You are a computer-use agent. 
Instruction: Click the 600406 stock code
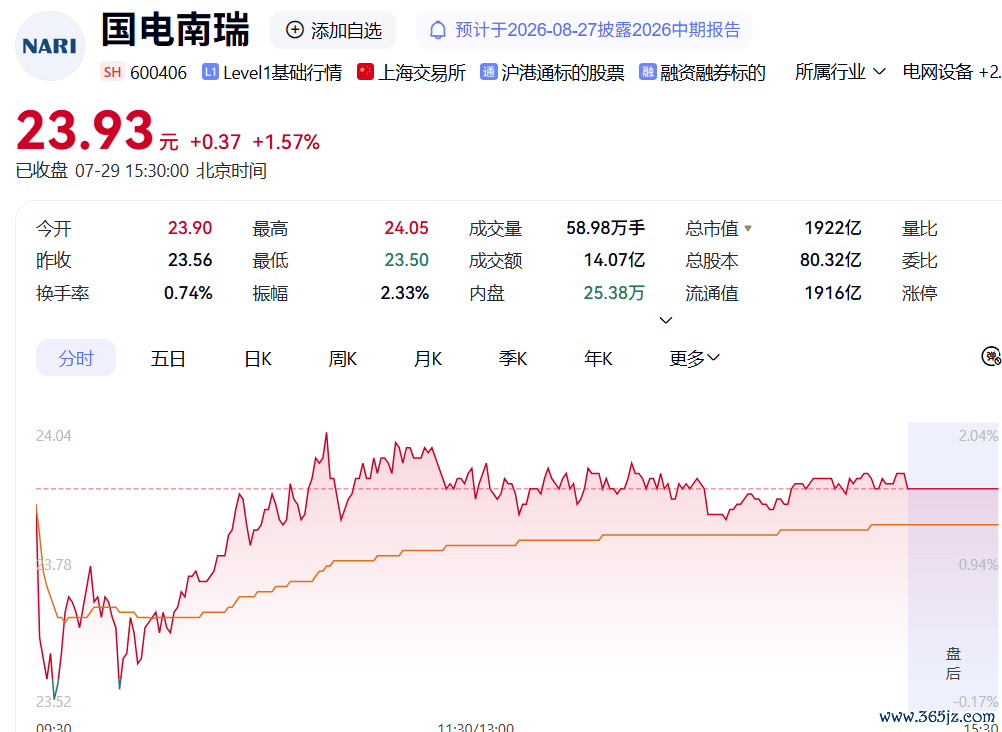(158, 73)
